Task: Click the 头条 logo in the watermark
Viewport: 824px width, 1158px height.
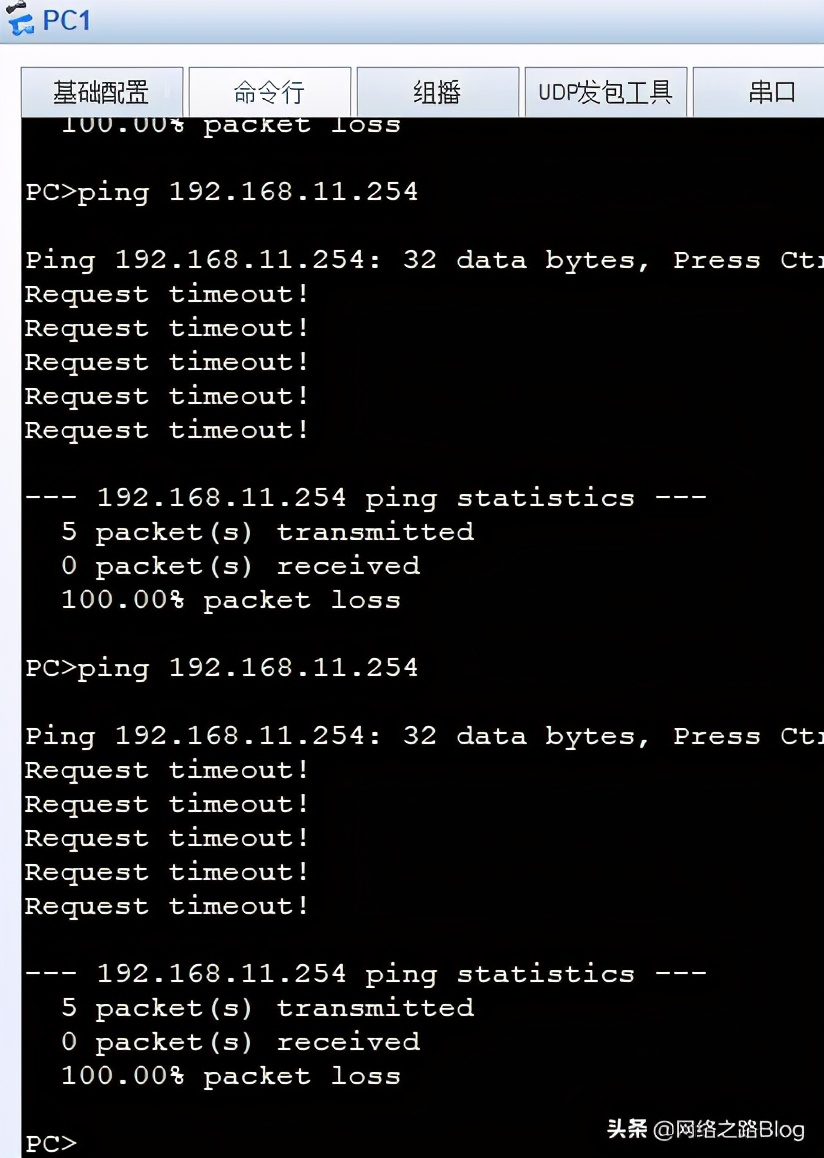Action: [x=627, y=1130]
